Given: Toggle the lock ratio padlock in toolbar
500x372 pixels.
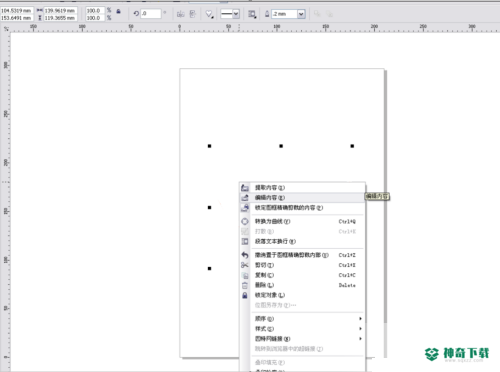Looking at the screenshot, I should pyautogui.click(x=118, y=11).
